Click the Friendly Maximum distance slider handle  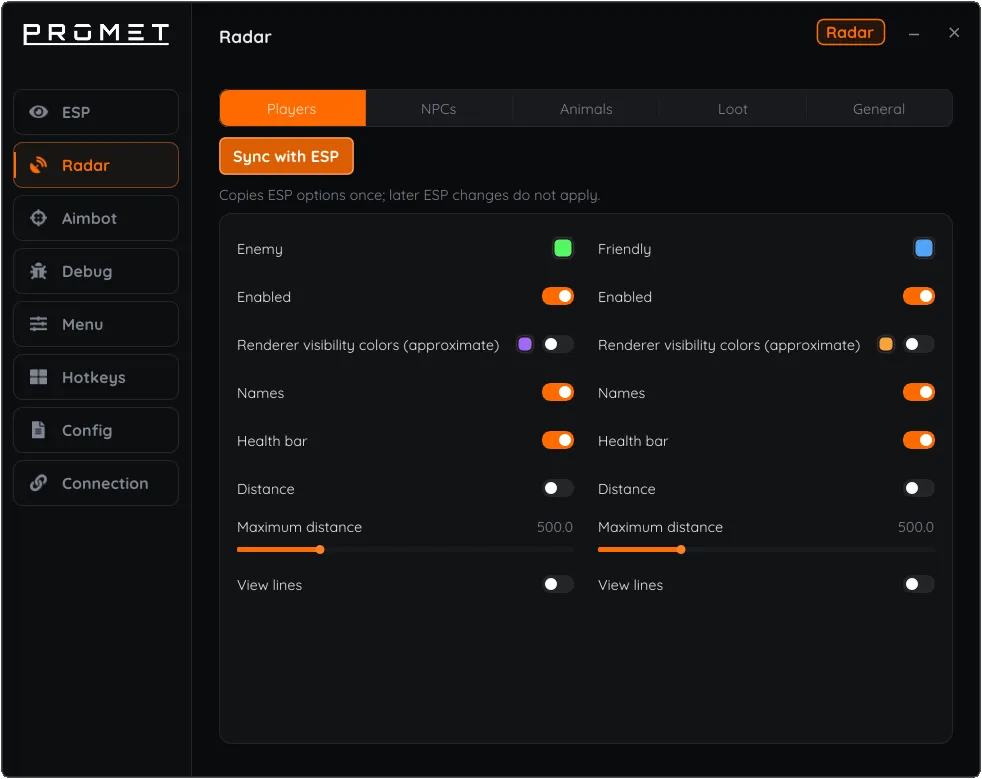click(681, 550)
